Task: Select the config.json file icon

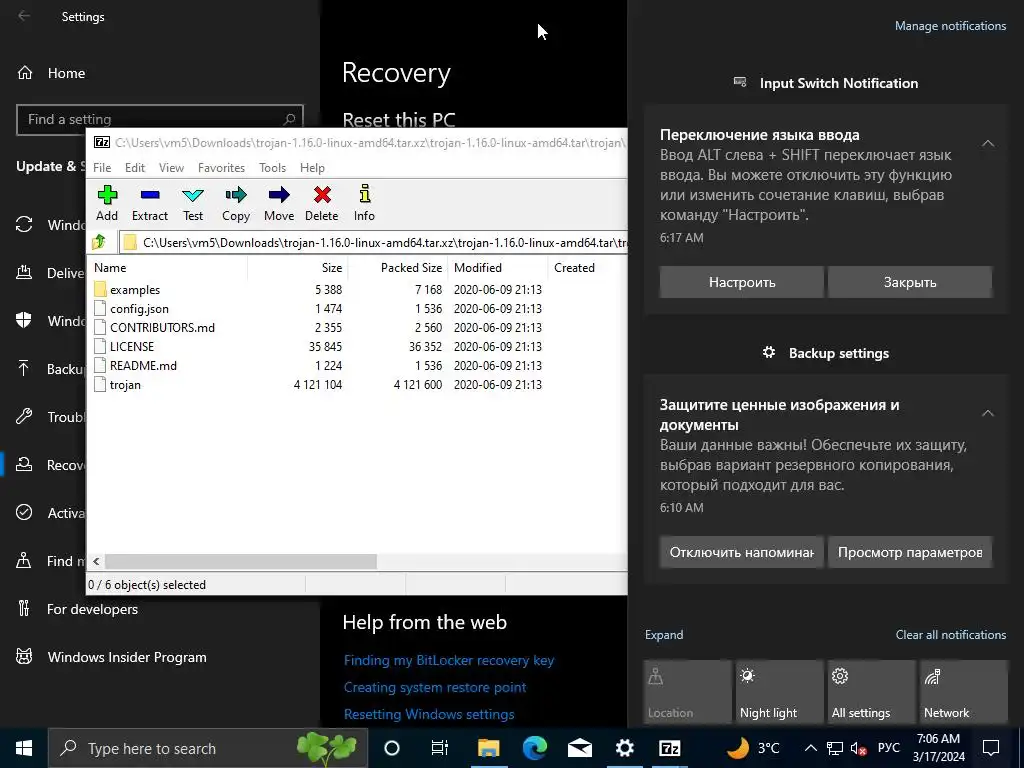Action: tap(100, 308)
